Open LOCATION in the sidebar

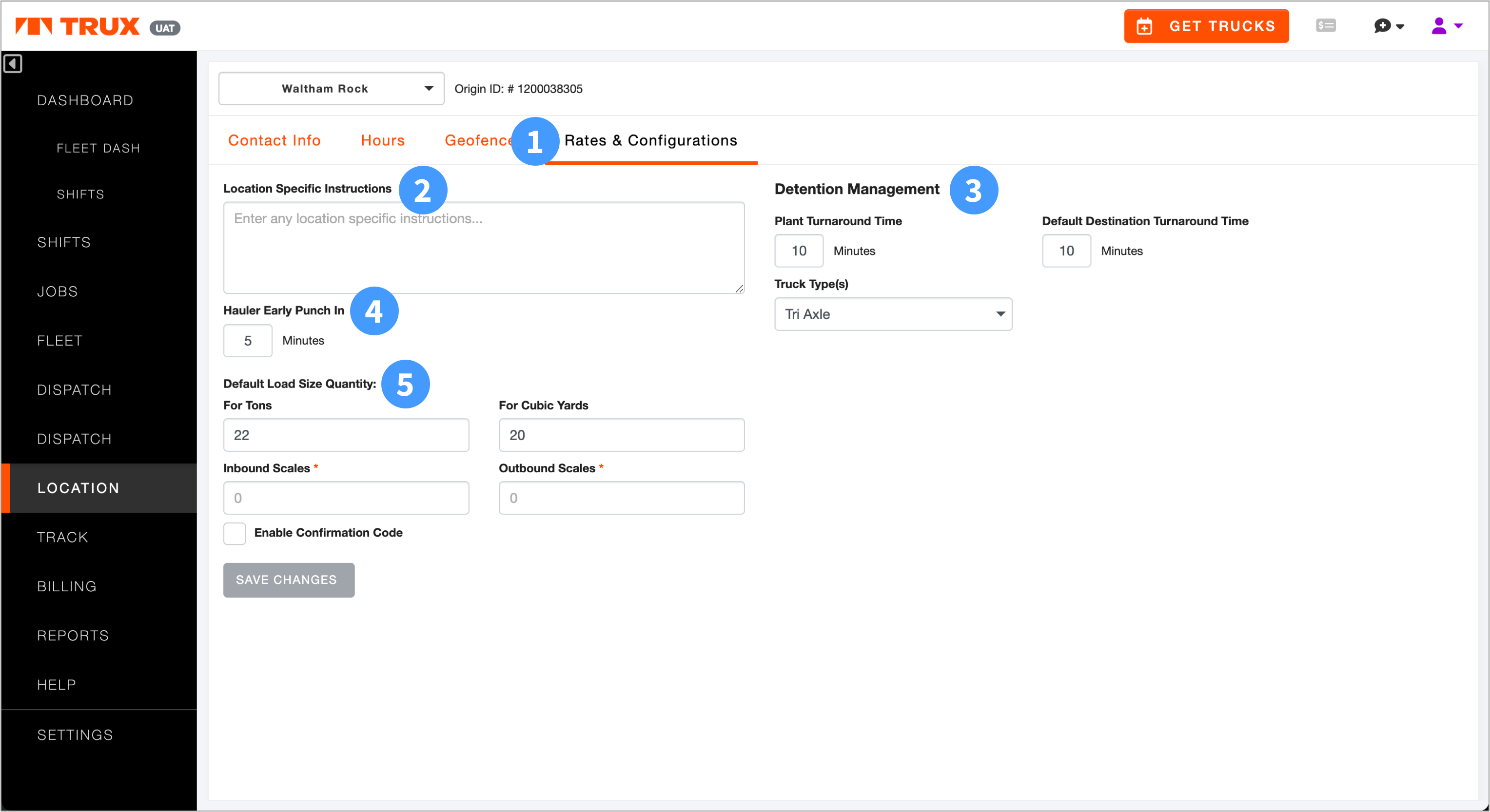99,488
